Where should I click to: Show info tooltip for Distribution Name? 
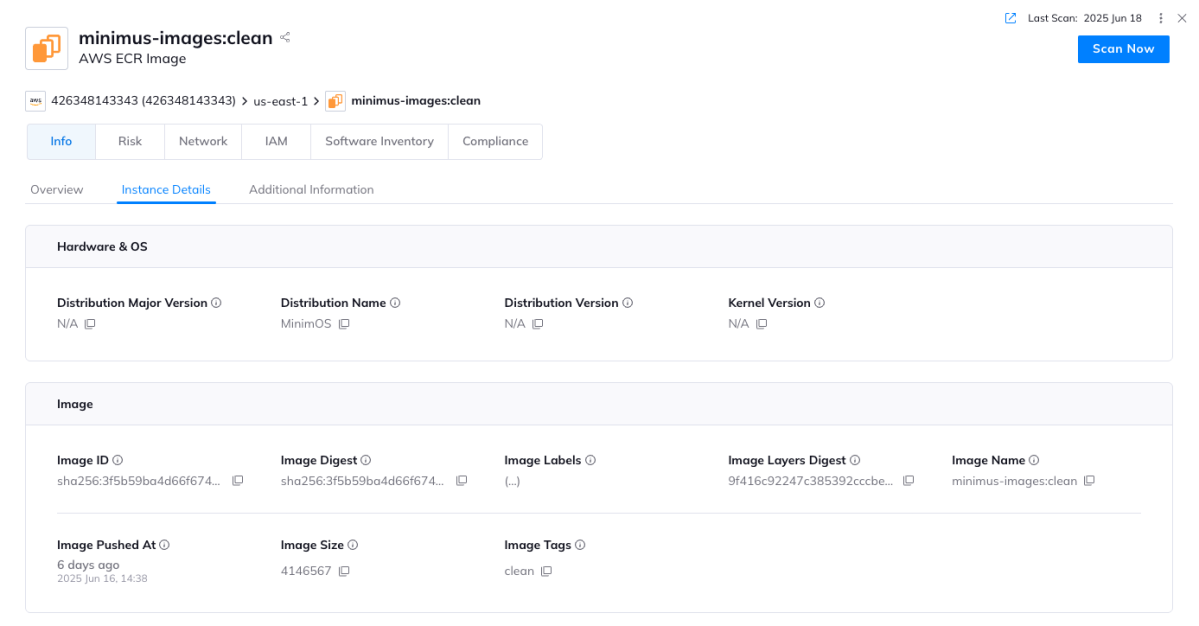pos(395,303)
